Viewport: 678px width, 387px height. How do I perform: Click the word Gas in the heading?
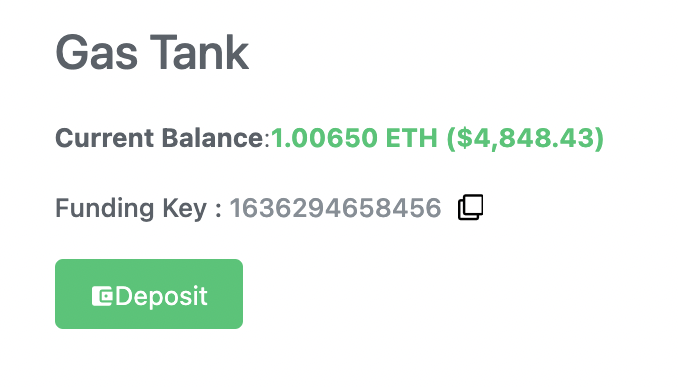(96, 53)
